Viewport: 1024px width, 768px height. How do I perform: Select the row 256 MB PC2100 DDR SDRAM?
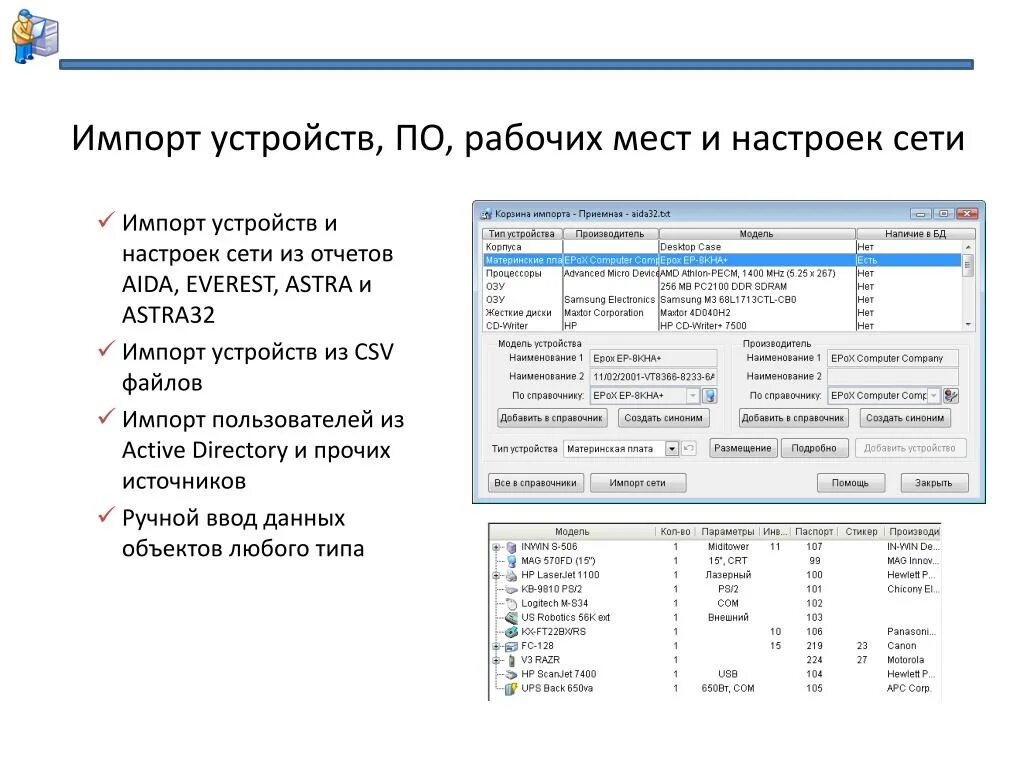722,286
